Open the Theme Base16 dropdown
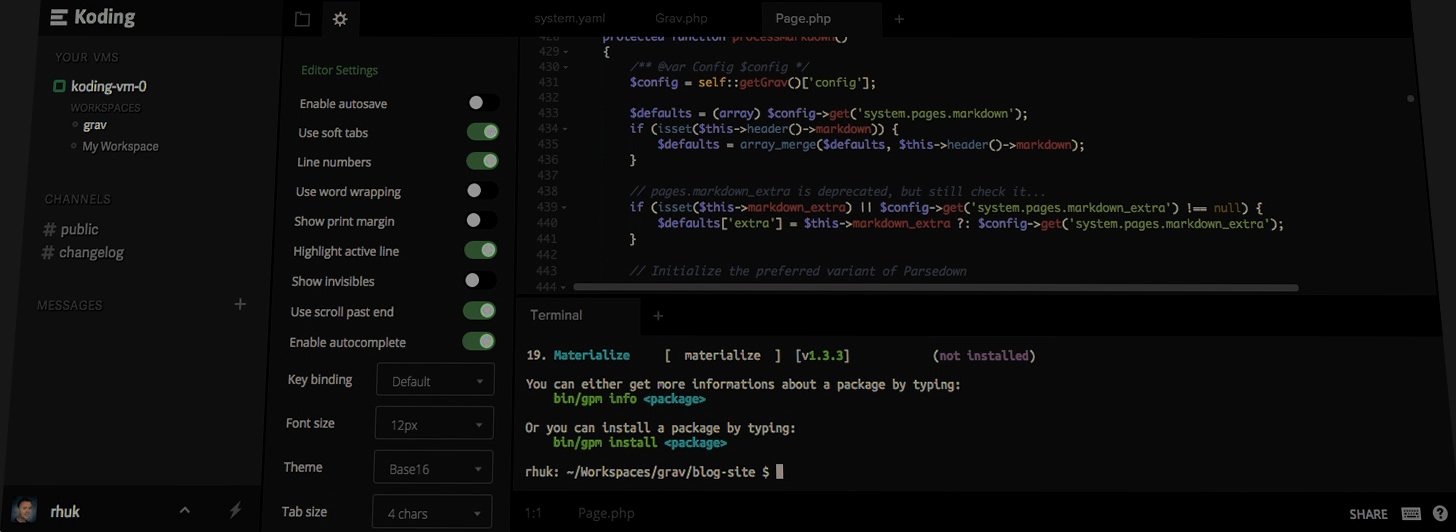 pos(434,467)
